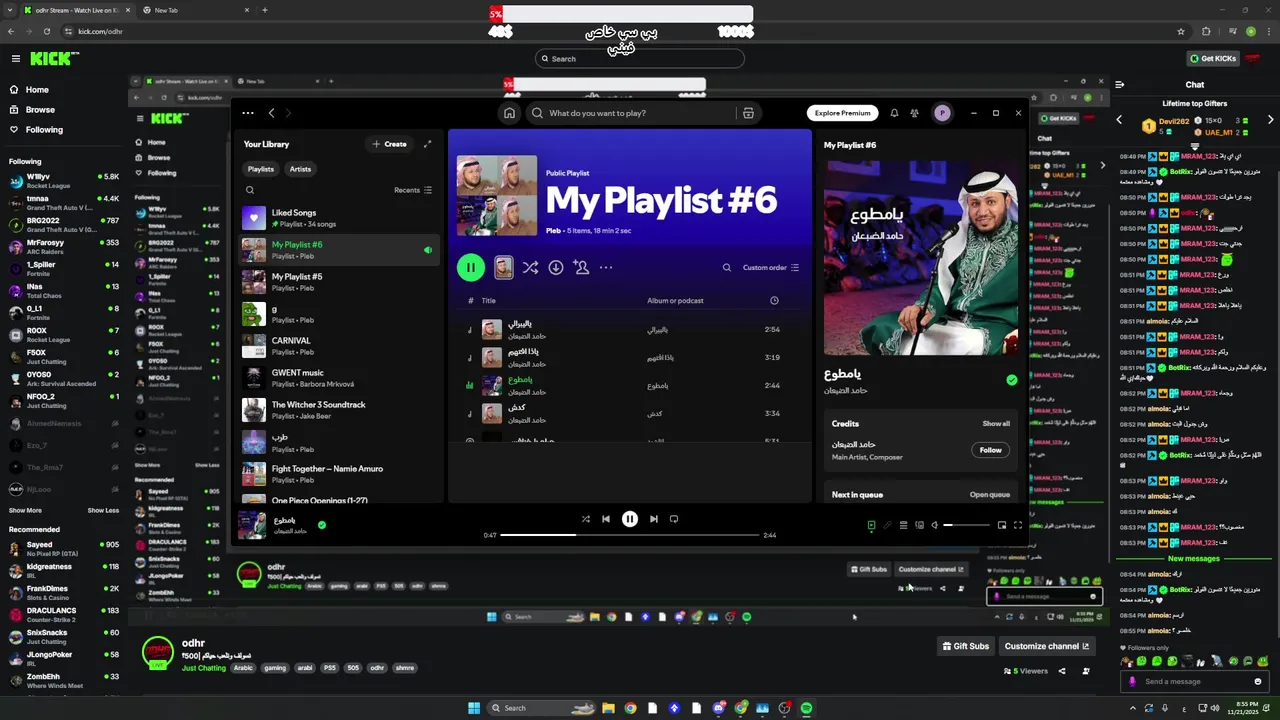The height and width of the screenshot is (720, 1280).
Task: Open Create menu in Your Library
Action: click(x=390, y=144)
